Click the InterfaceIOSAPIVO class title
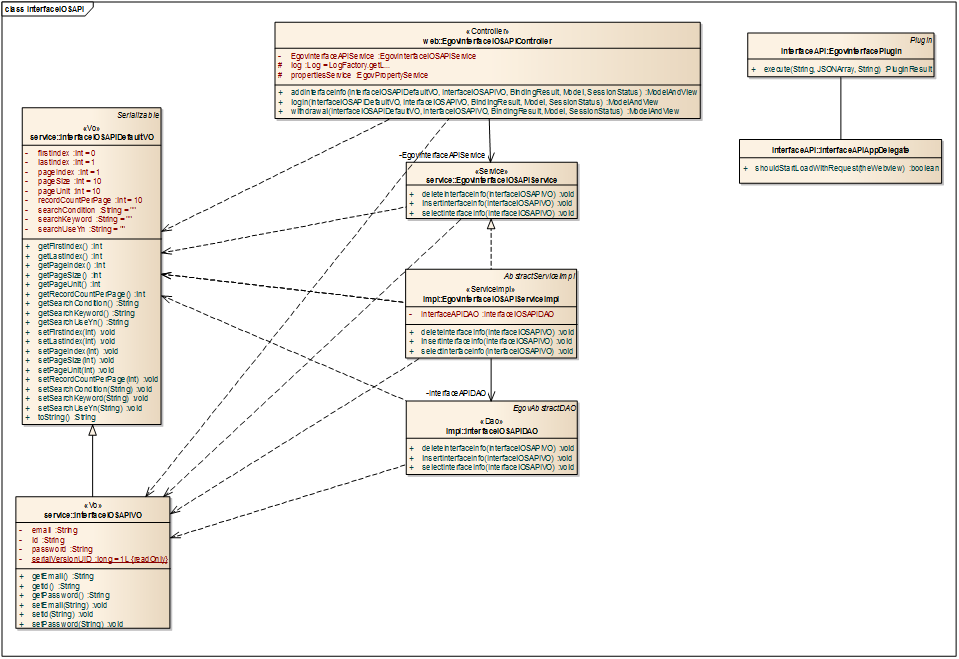Viewport: 959px width, 659px height. click(x=91, y=514)
